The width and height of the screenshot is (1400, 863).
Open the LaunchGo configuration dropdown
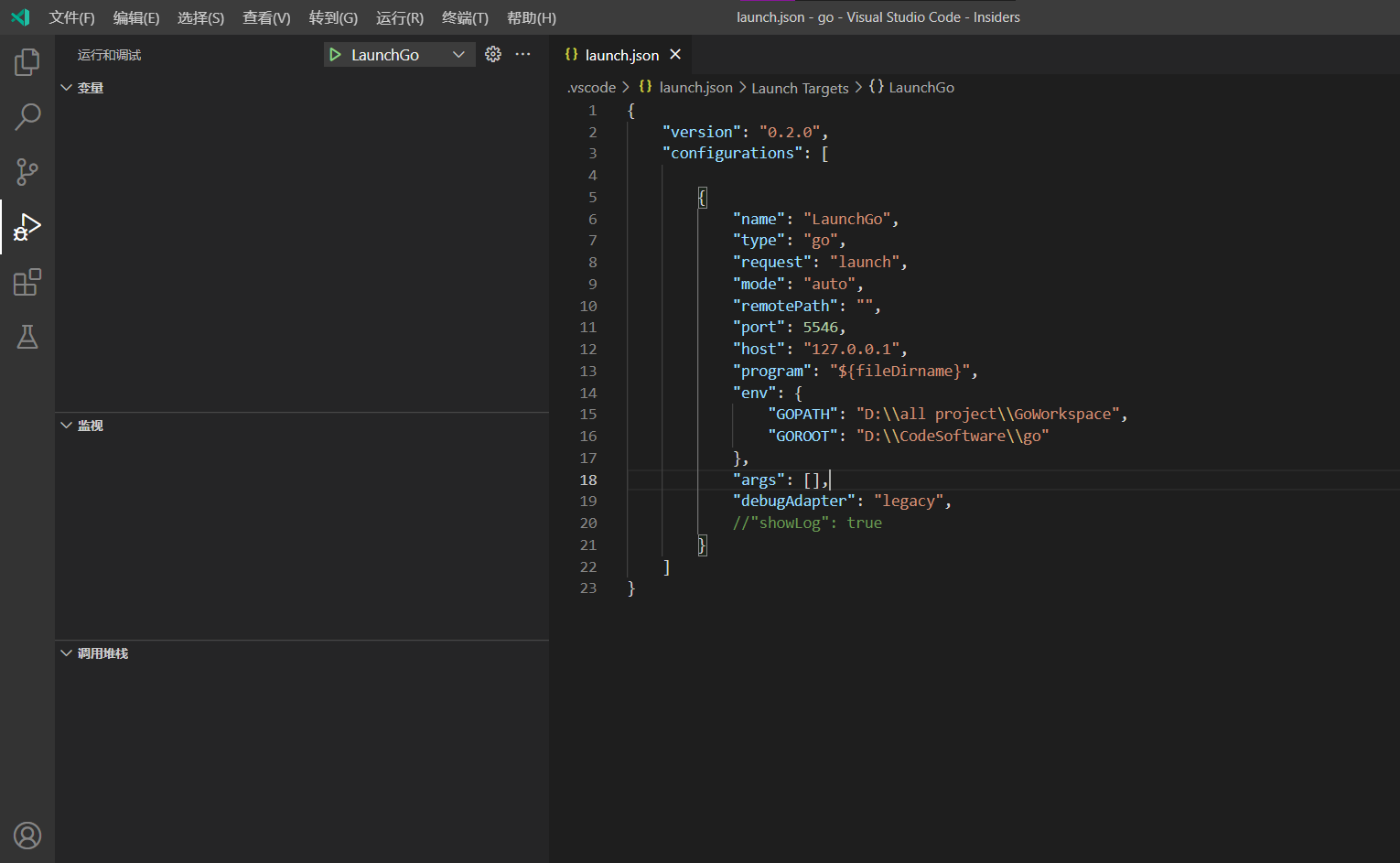point(458,55)
